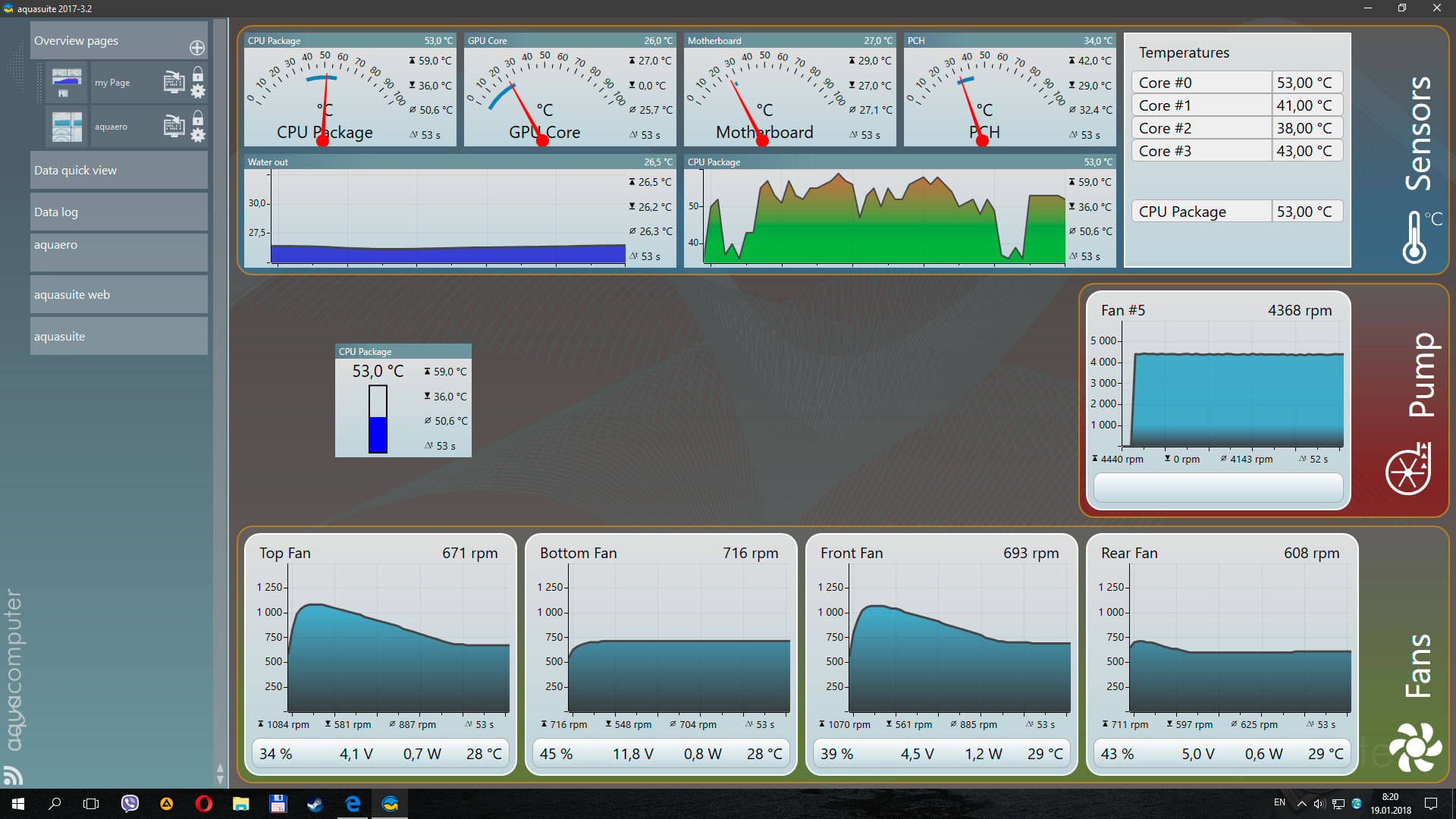Toggle edit lock for my Page
Screen dimensions: 1456x819
198,74
